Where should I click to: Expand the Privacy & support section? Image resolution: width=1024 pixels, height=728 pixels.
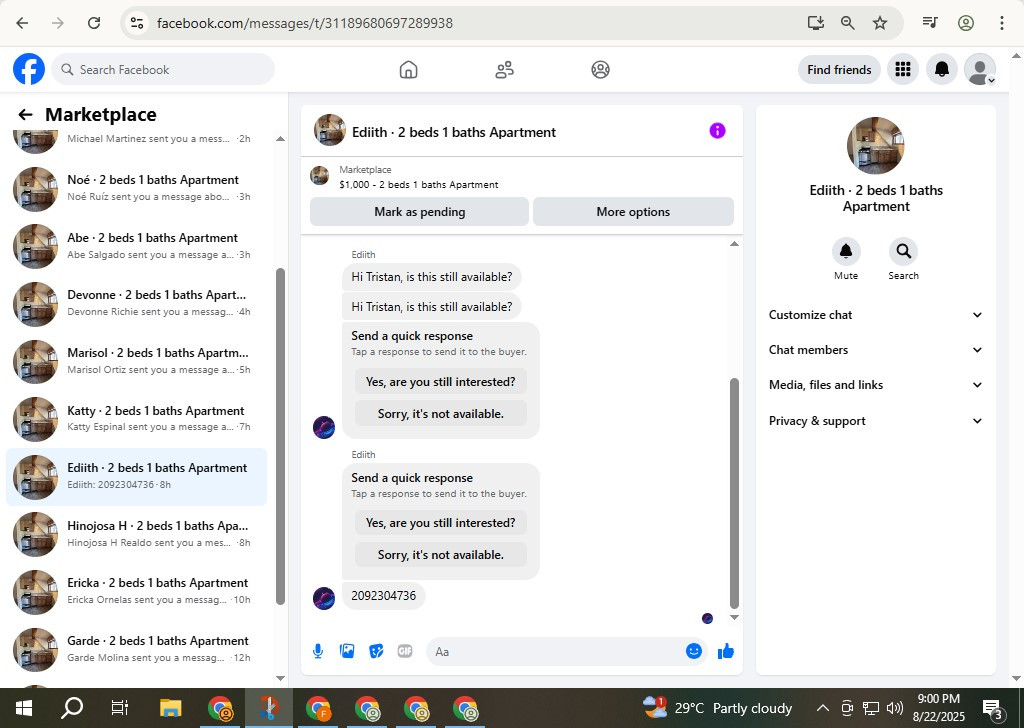[876, 421]
